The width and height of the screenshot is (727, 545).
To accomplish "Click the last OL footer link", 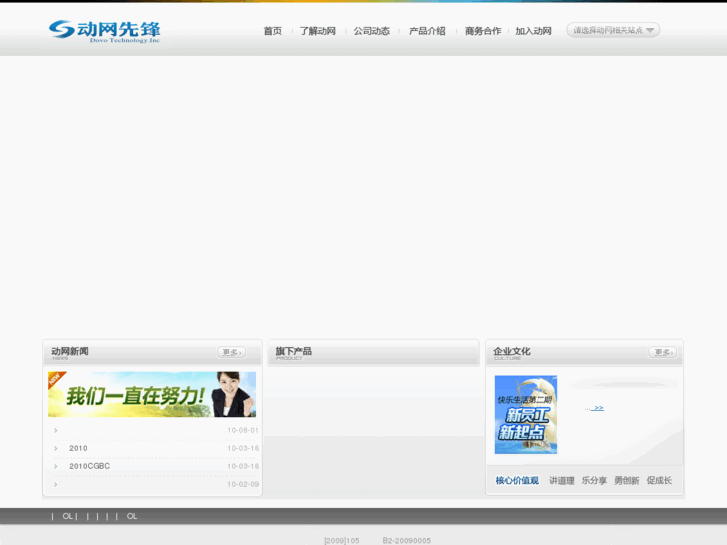I will [x=132, y=516].
